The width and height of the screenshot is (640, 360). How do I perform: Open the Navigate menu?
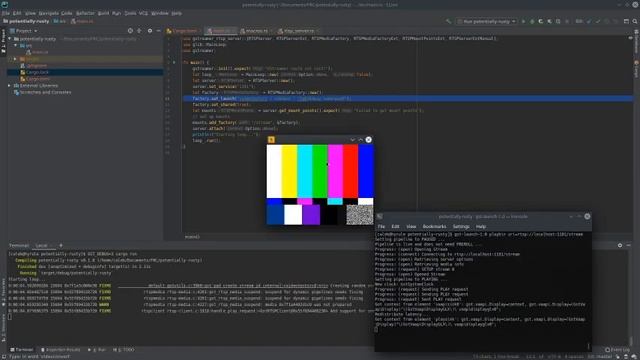tap(48, 13)
